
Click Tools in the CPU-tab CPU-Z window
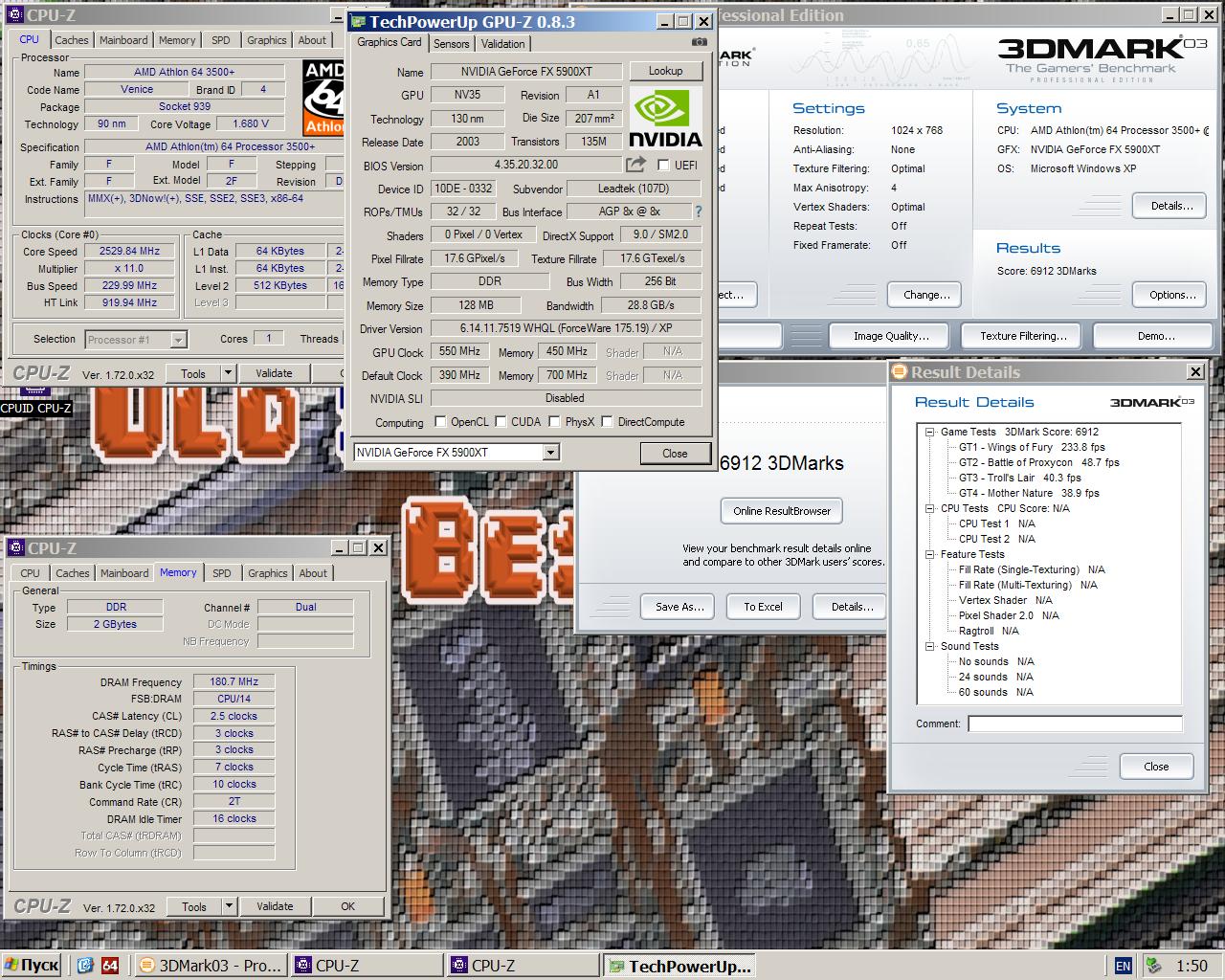(x=193, y=373)
